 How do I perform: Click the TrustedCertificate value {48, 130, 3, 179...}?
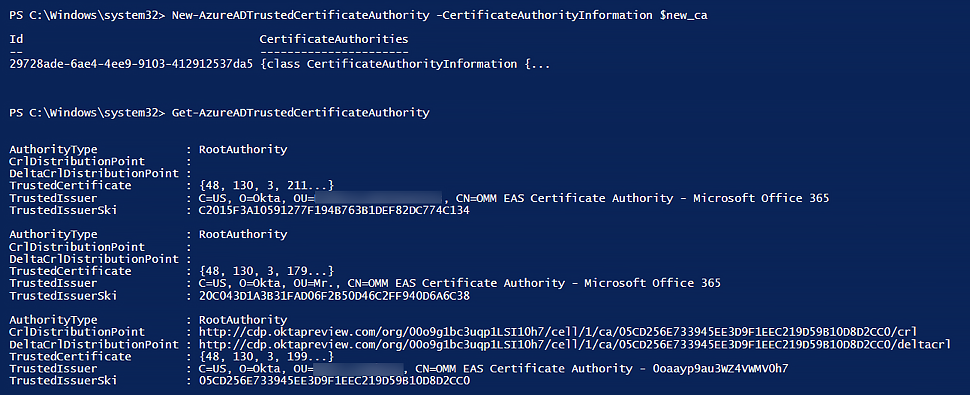[x=267, y=271]
